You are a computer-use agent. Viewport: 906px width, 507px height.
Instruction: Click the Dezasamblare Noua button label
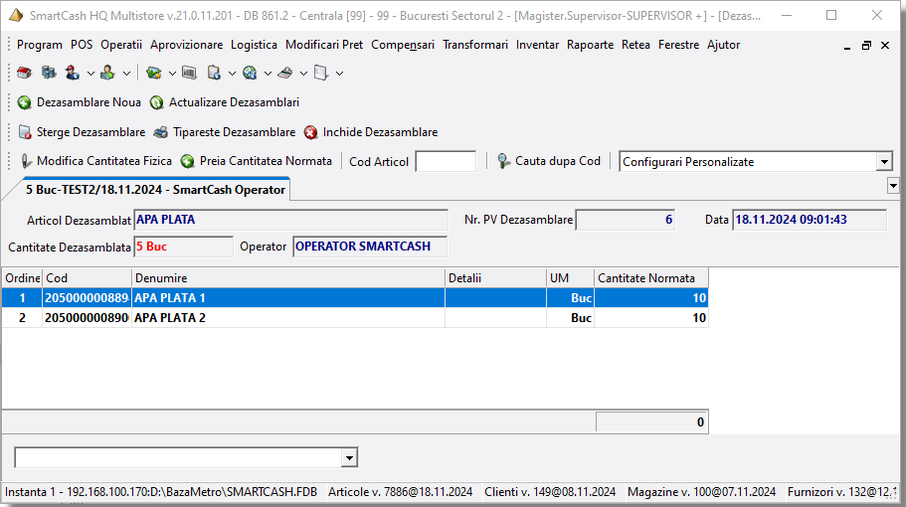point(89,102)
